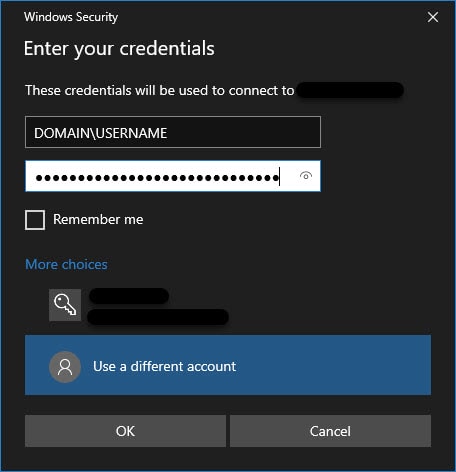
Task: Click inside the masked password field
Action: pos(173,176)
